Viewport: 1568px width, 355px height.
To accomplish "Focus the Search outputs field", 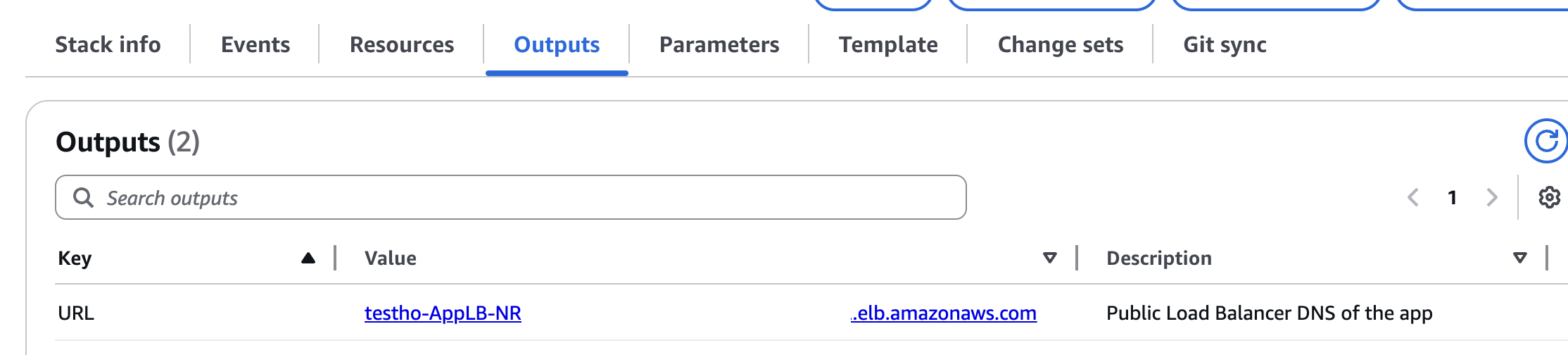I will tap(511, 197).
